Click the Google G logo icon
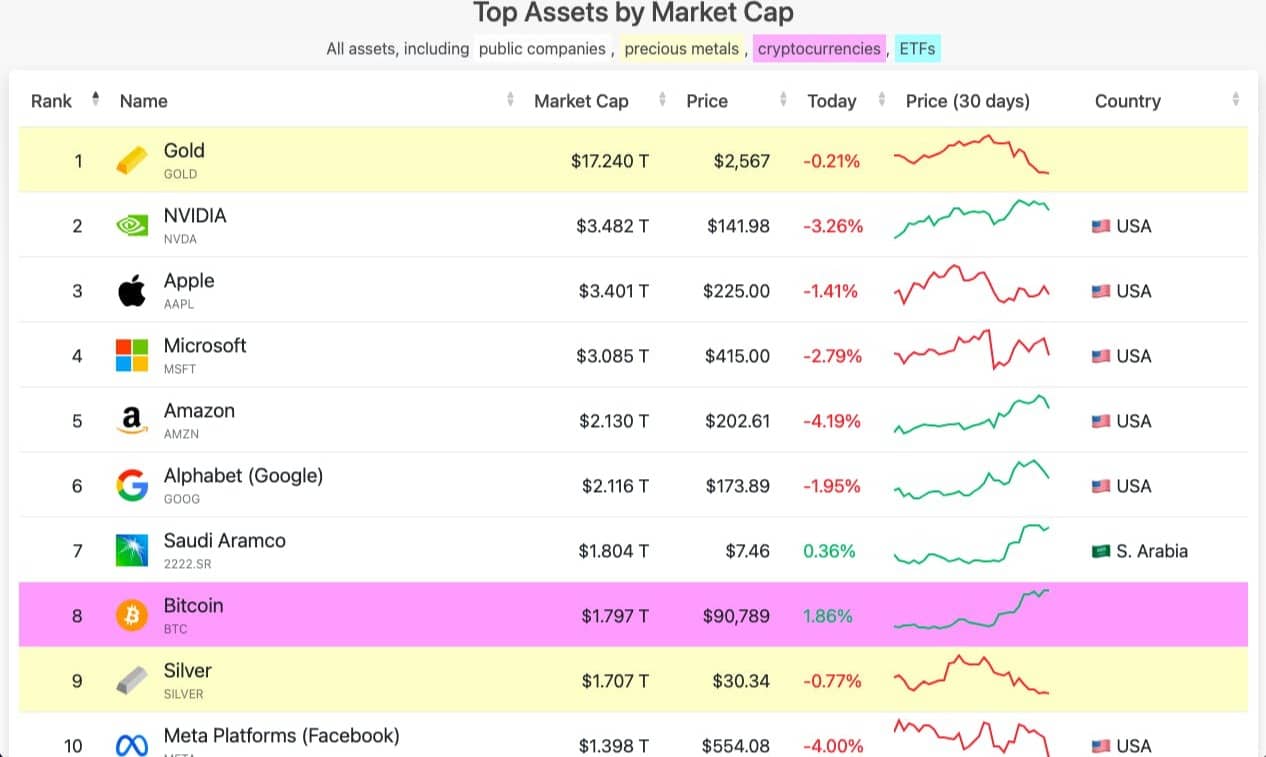 coord(131,486)
